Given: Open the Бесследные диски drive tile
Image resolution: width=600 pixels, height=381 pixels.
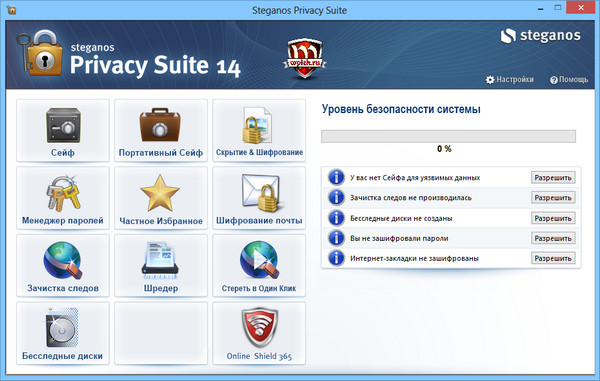Looking at the screenshot, I should pyautogui.click(x=63, y=333).
